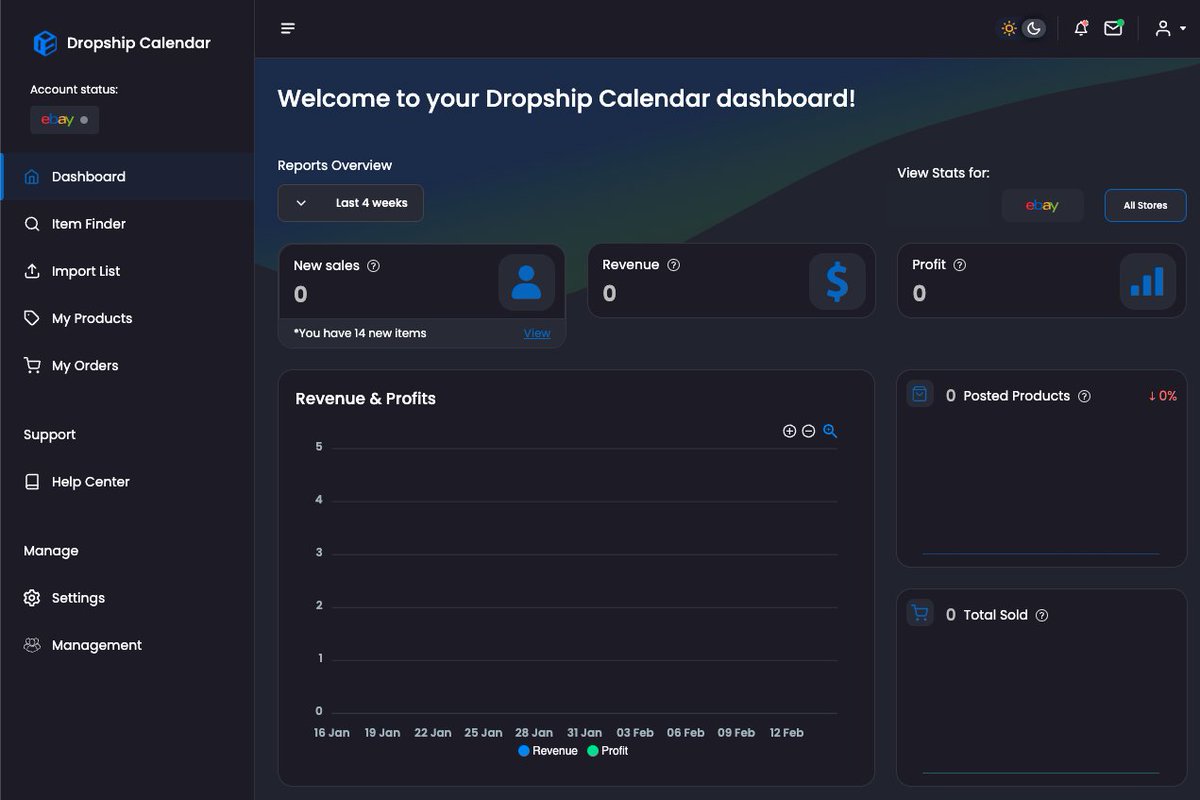
Task: Click the eBay account status badge
Action: pyautogui.click(x=64, y=120)
